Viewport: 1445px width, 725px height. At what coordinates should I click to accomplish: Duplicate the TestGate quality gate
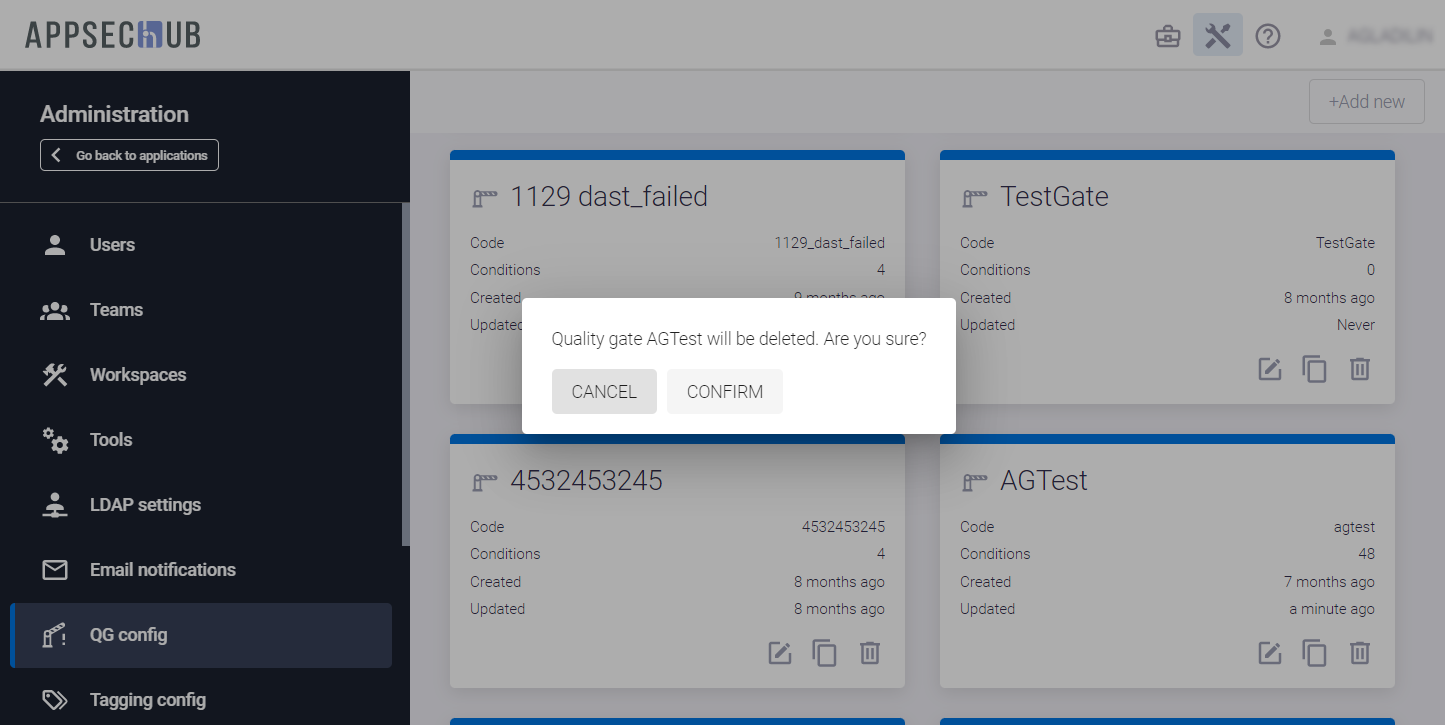(x=1314, y=369)
